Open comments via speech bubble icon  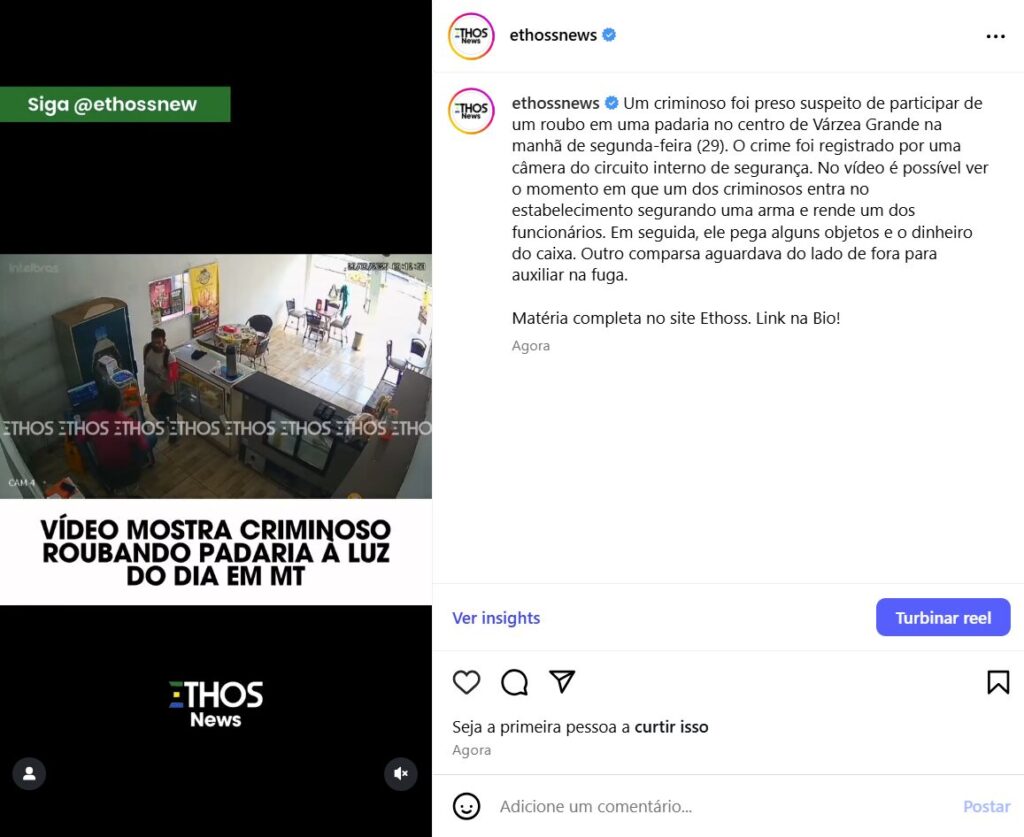click(x=515, y=682)
